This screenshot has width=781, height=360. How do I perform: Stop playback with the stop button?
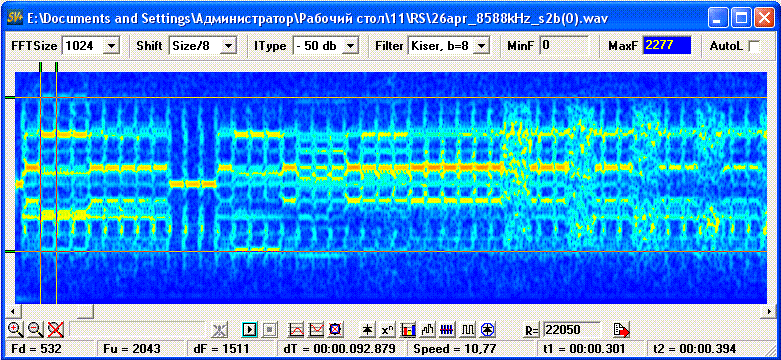(269, 329)
